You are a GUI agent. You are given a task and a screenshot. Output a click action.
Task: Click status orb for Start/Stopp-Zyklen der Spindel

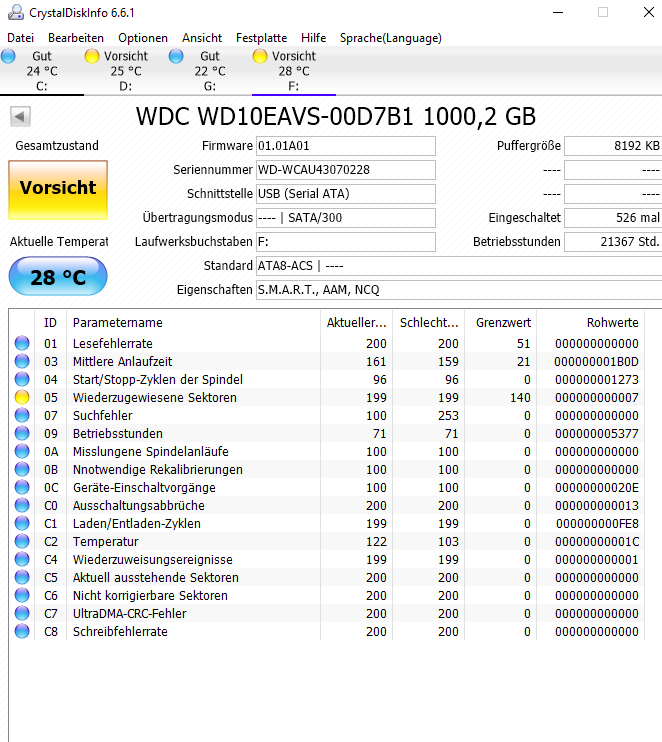[x=22, y=379]
